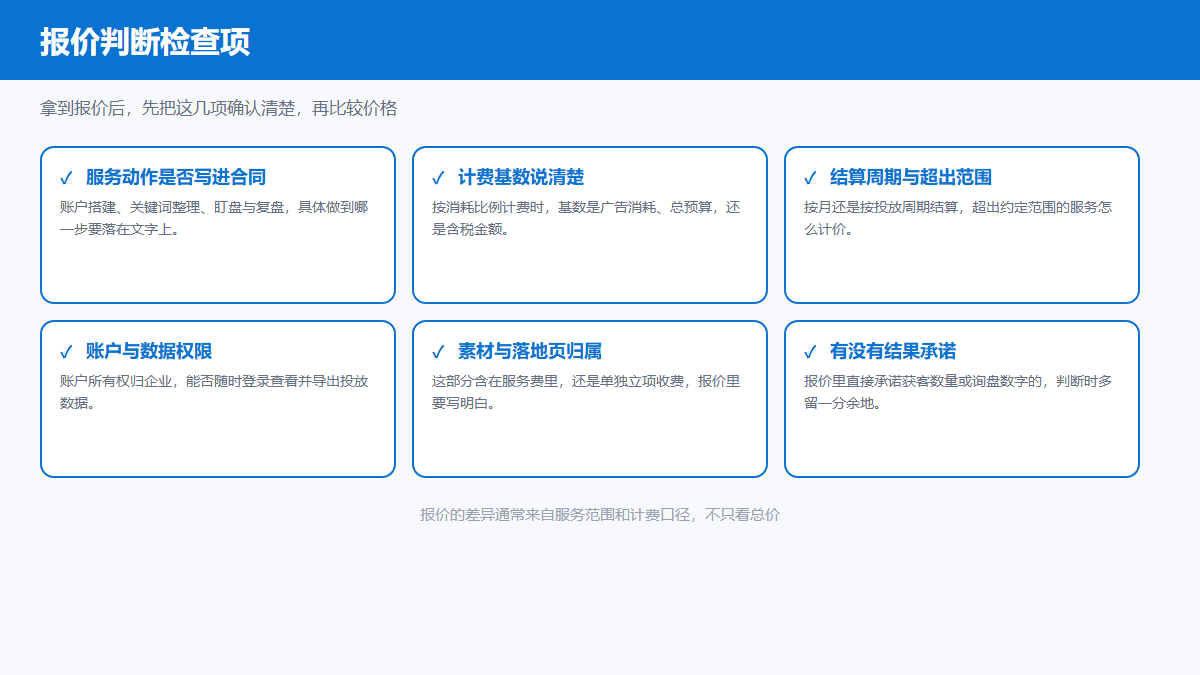Click the subtitle 拿到报价后，先把这几项确认清楚

click(x=218, y=108)
